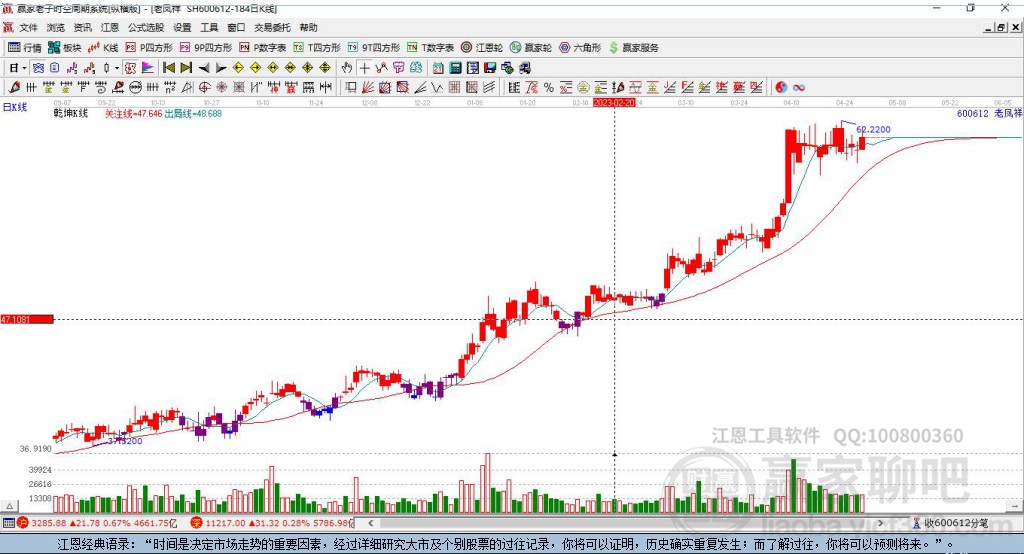The height and width of the screenshot is (554, 1024).
Task: Select the 乾坤K线 indicator label
Action: point(71,114)
